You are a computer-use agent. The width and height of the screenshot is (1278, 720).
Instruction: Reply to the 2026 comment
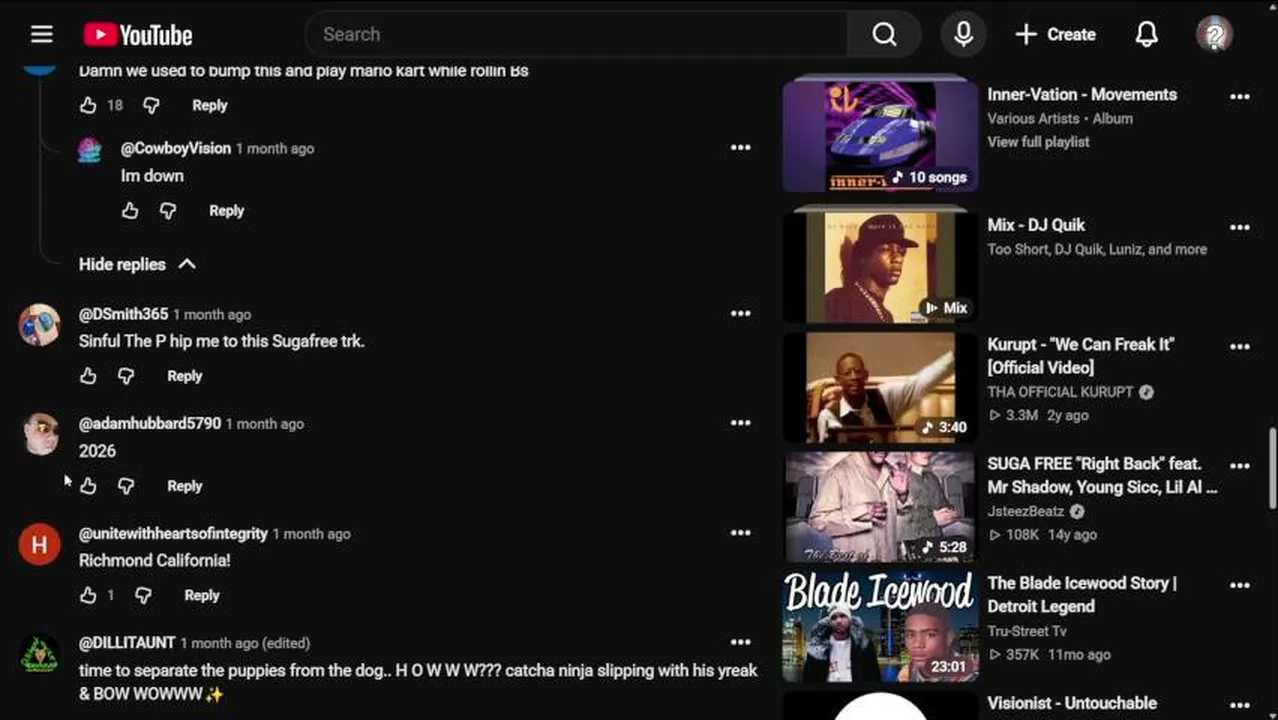pos(184,486)
